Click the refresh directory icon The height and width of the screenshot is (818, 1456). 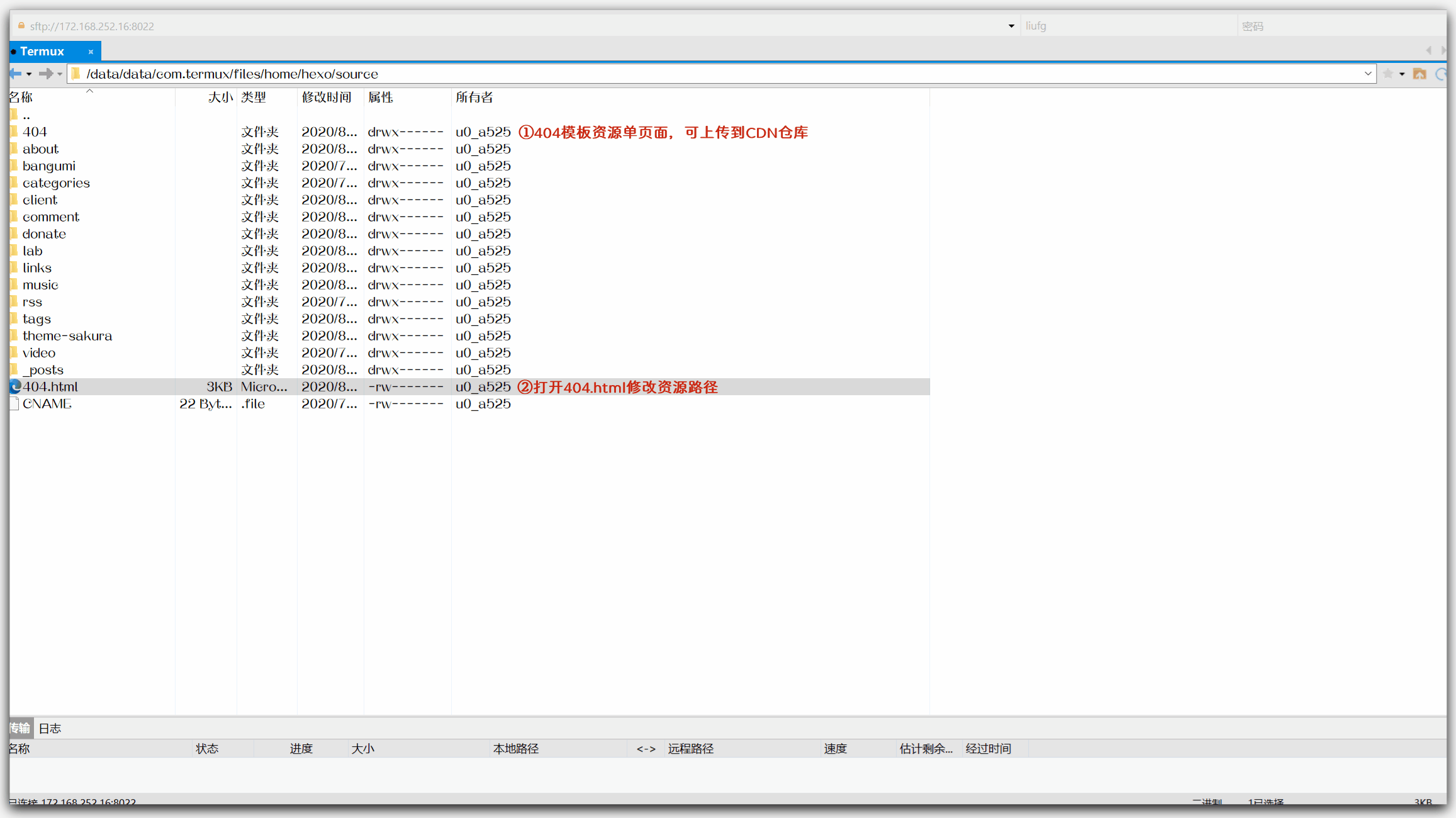pyautogui.click(x=1441, y=74)
